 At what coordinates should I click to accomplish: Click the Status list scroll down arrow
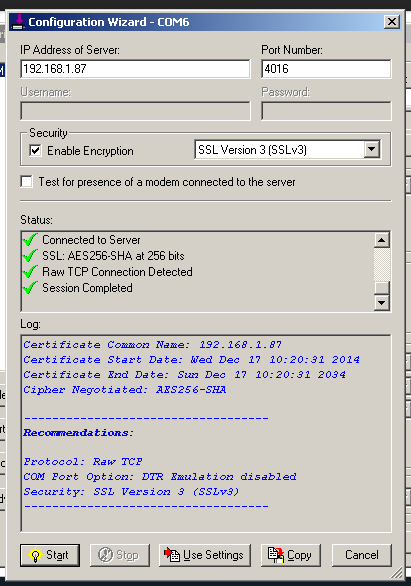pyautogui.click(x=381, y=302)
